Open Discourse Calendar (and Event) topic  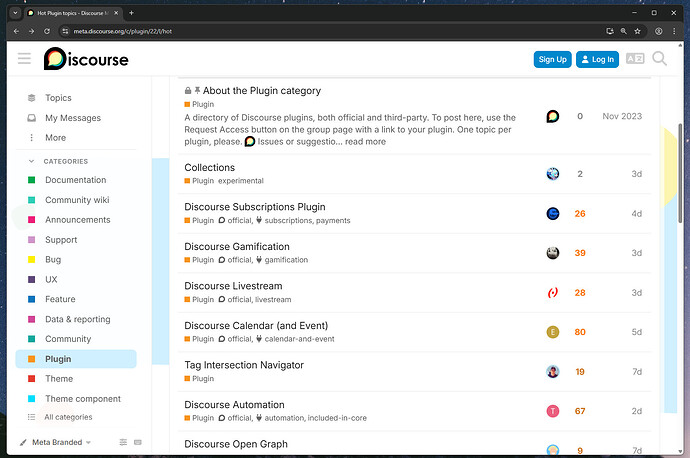pos(256,326)
